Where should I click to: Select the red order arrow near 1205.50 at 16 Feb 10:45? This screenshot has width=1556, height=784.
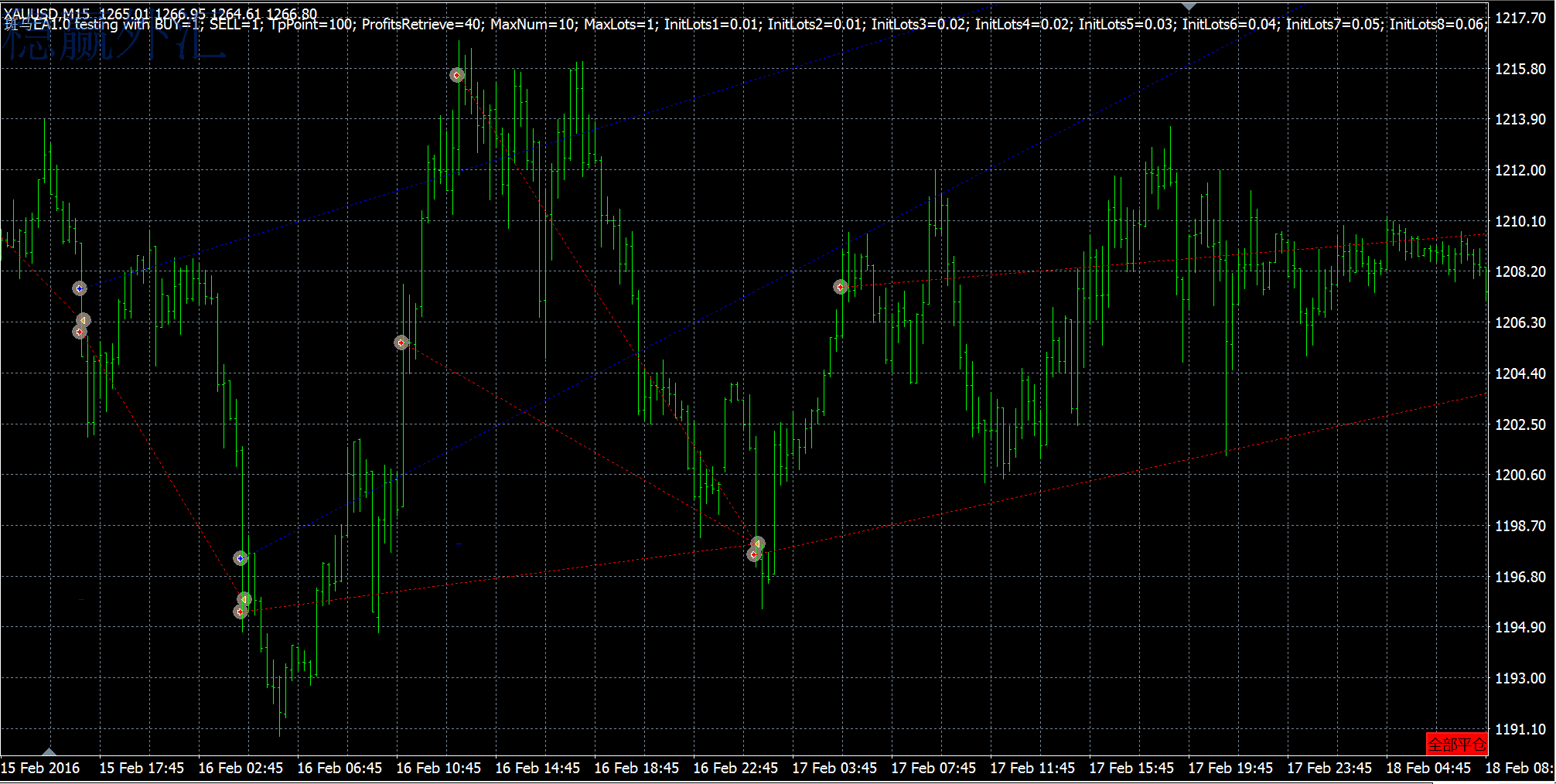[x=401, y=343]
